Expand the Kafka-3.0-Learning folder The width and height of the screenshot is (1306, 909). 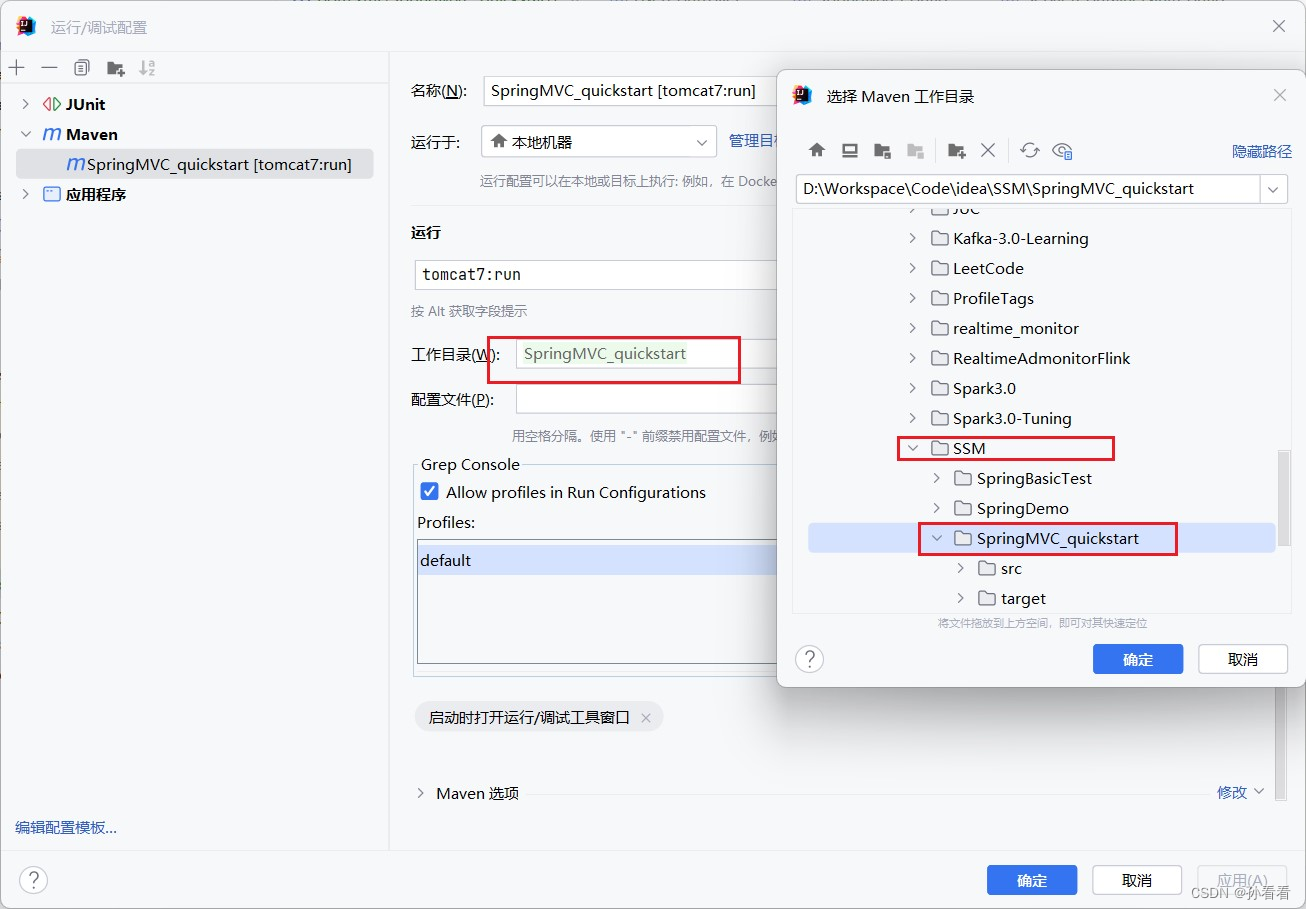(x=913, y=238)
